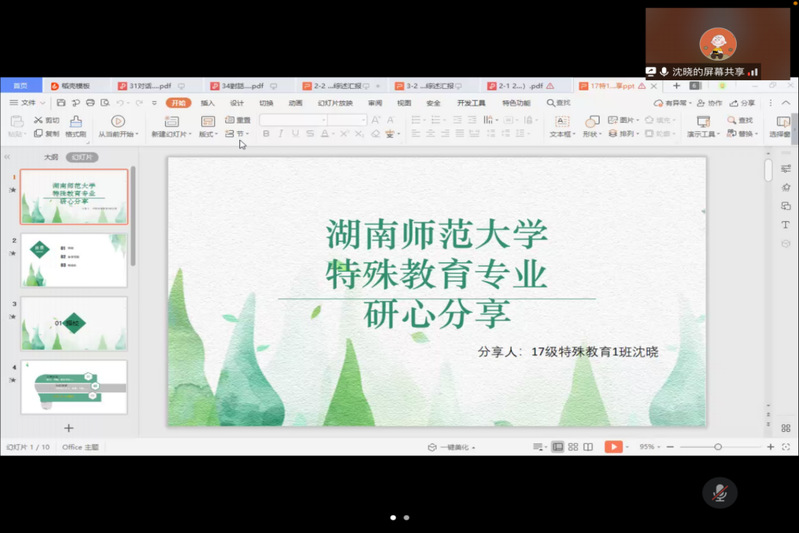
Task: Toggle Bold text formatting
Action: click(x=266, y=134)
